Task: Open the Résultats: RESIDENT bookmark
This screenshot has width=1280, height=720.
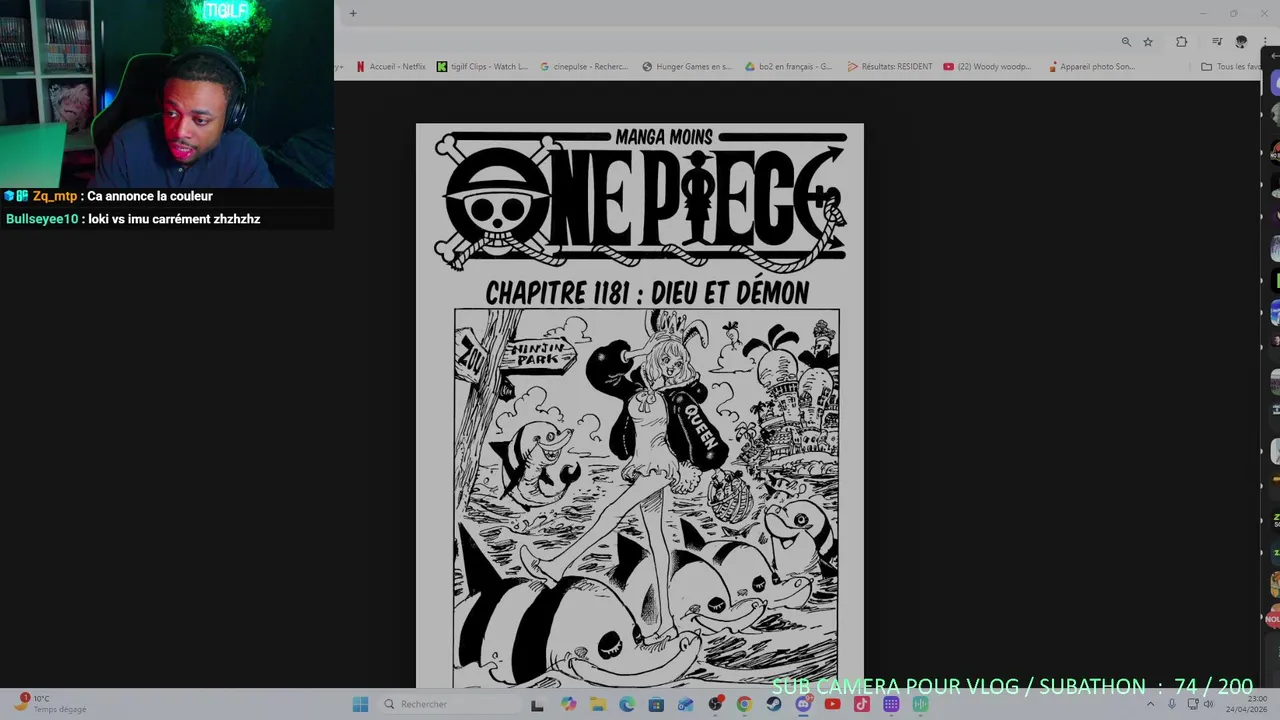Action: [x=890, y=67]
